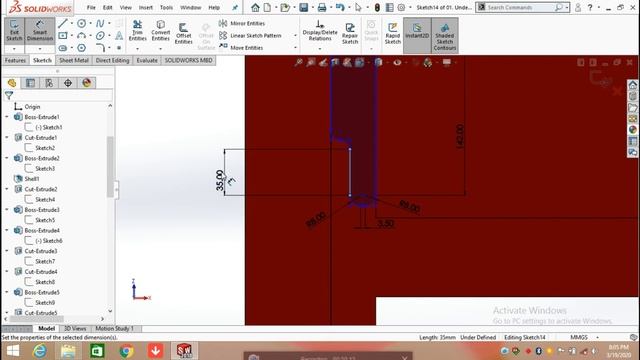Collapse the Boss-Extrude1 feature
This screenshot has width=640, height=360.
tap(7, 117)
